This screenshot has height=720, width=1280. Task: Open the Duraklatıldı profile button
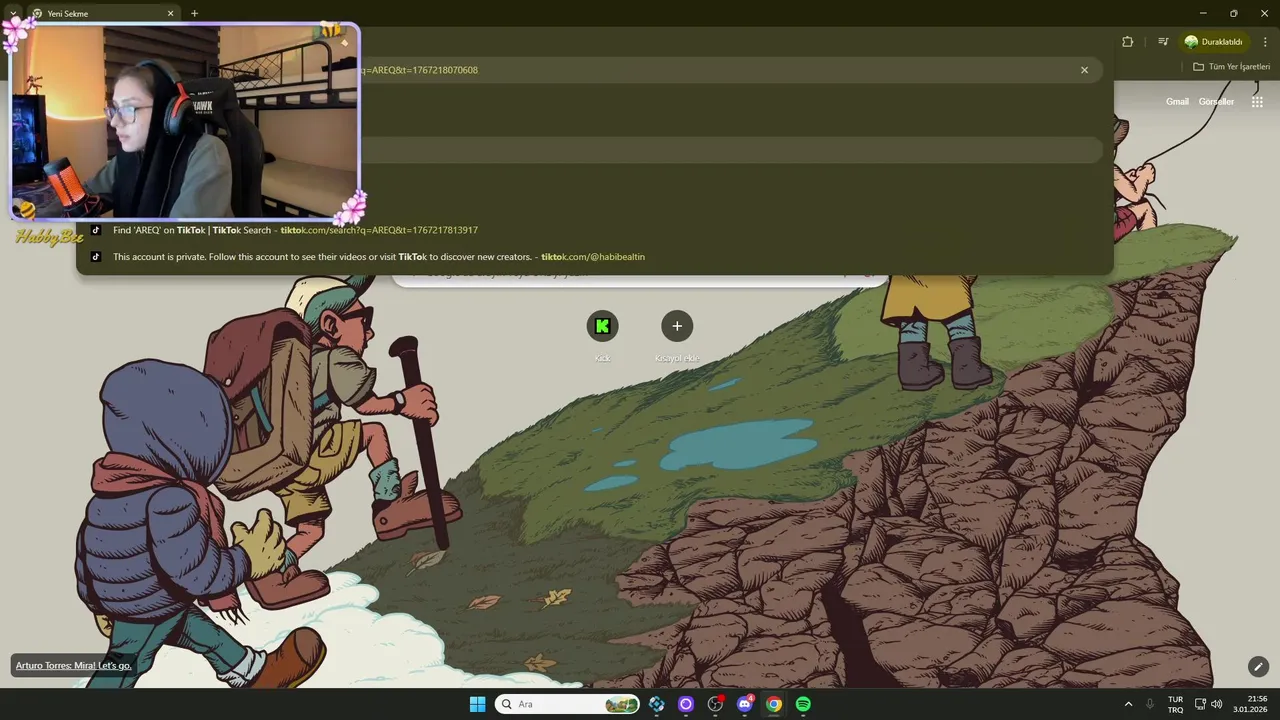pos(1213,42)
